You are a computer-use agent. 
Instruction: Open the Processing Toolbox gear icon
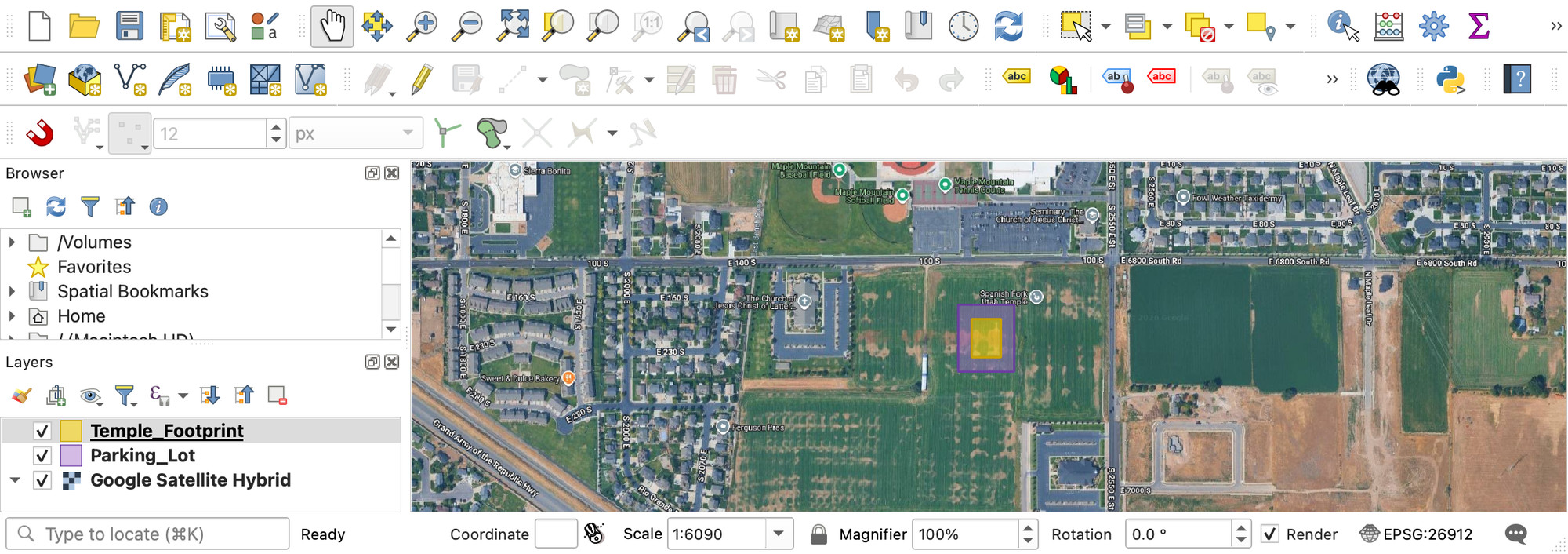1434,26
